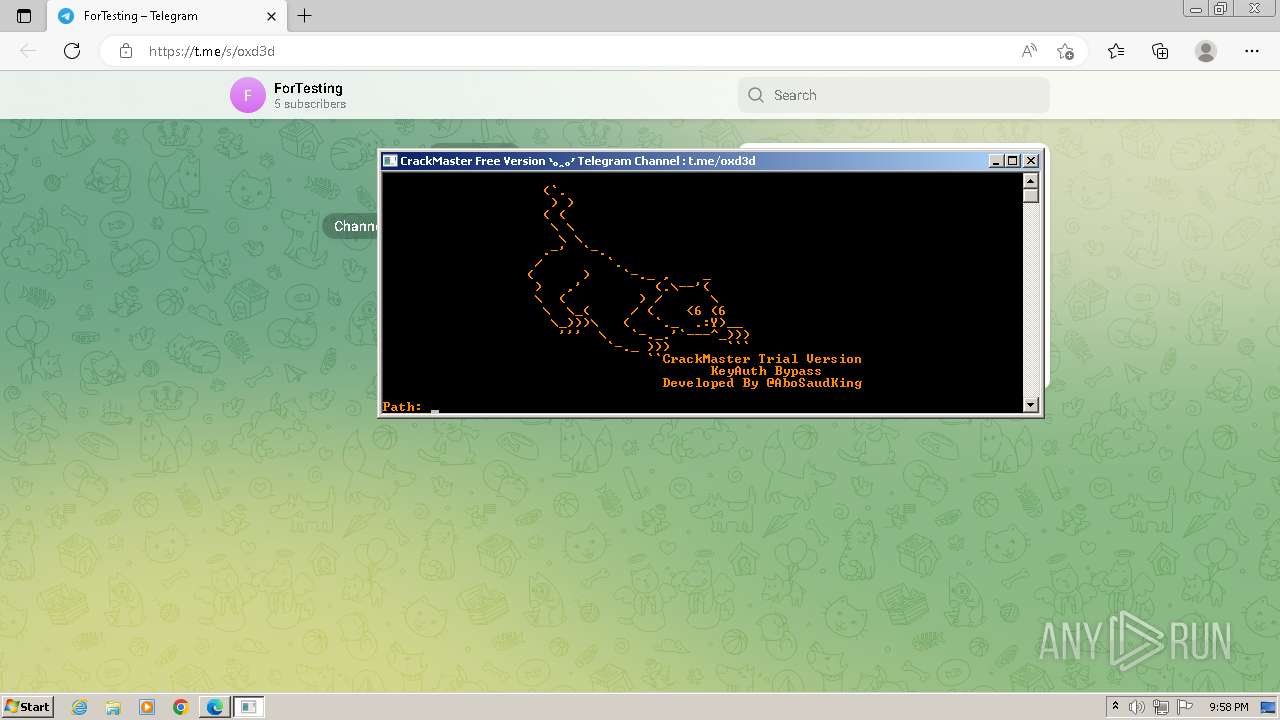Viewport: 1280px width, 720px height.
Task: Open the volume control tray icon
Action: [1137, 707]
